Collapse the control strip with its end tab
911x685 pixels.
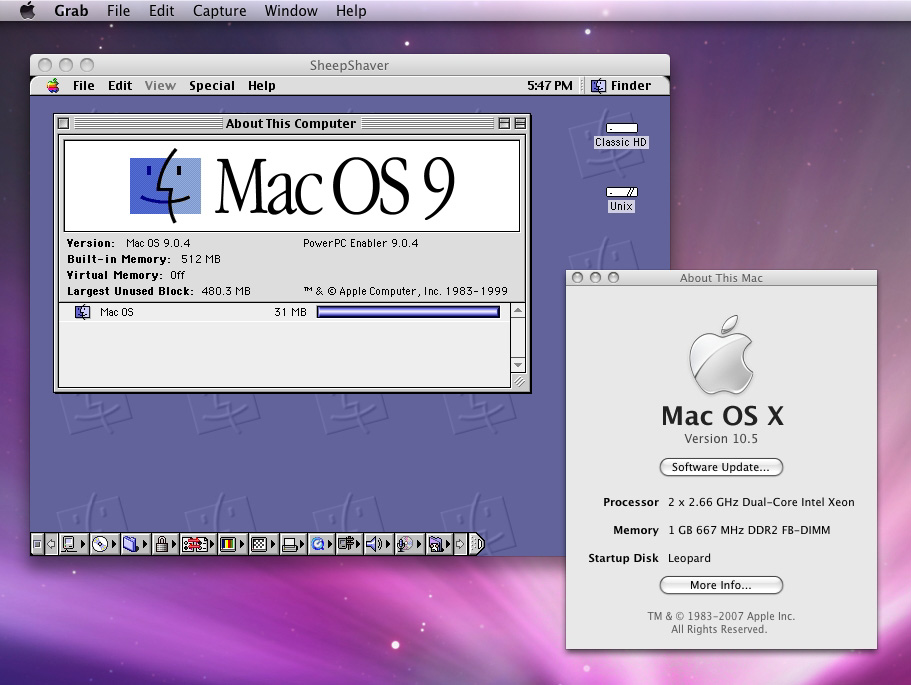click(477, 544)
